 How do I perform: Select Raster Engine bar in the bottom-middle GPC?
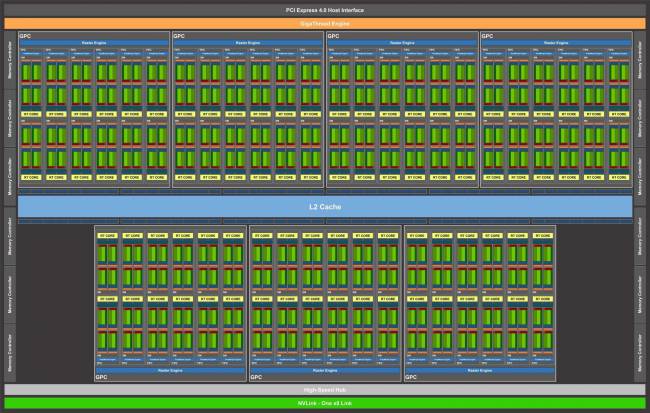tap(325, 370)
